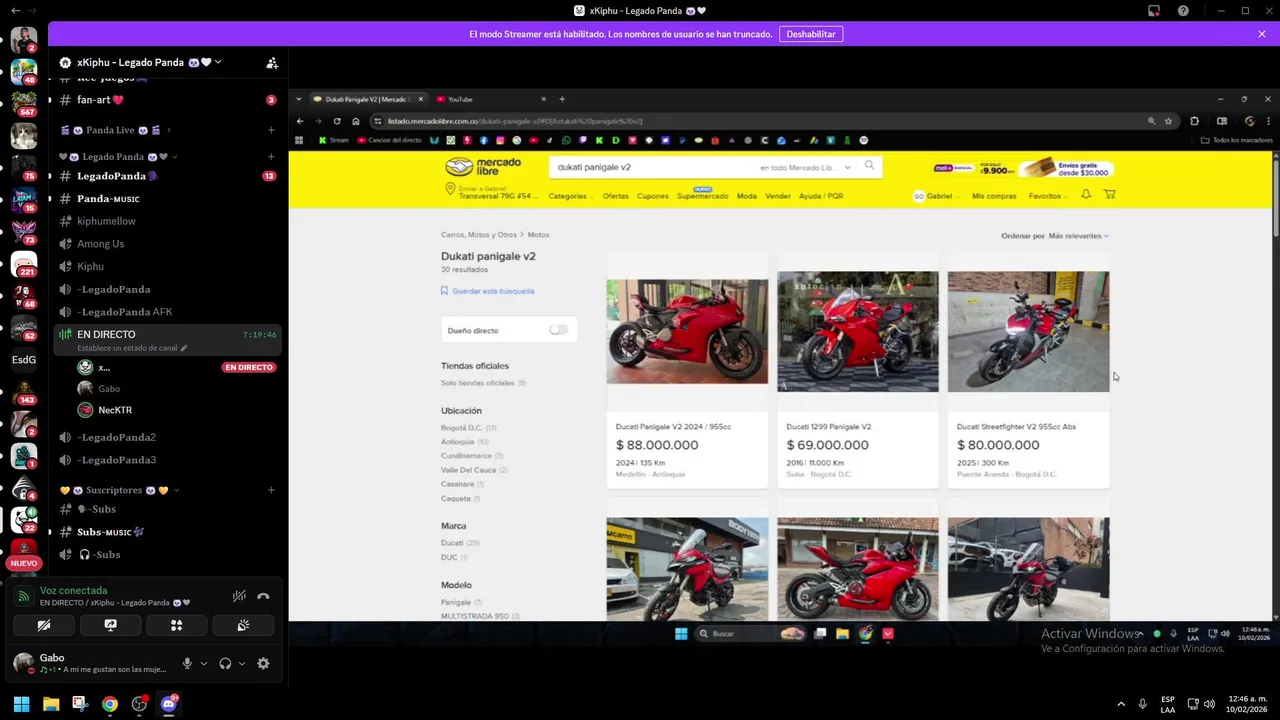The width and height of the screenshot is (1280, 720).
Task: Collapse the Panda Live category
Action: coord(116,130)
